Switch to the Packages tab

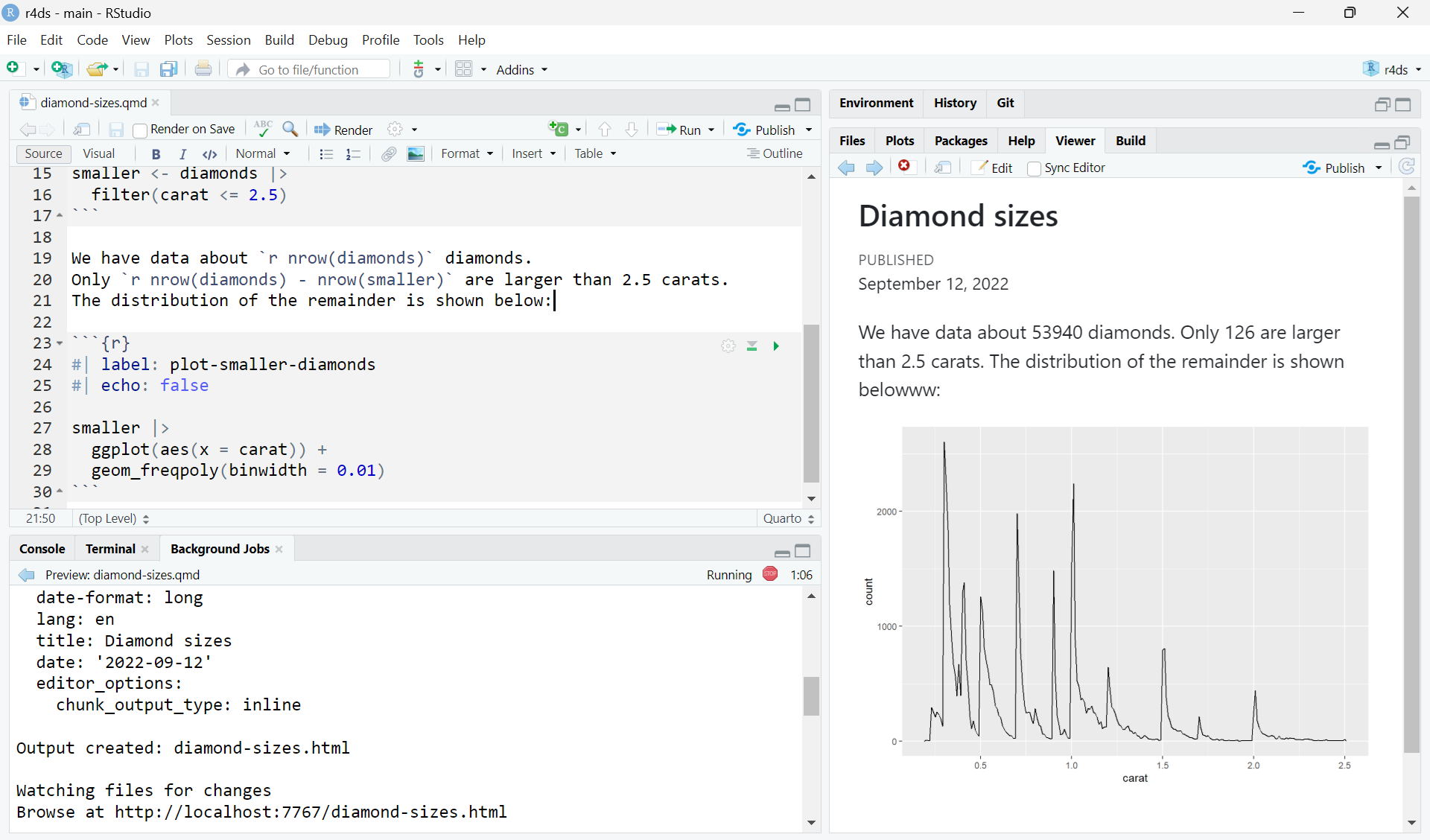click(x=961, y=141)
